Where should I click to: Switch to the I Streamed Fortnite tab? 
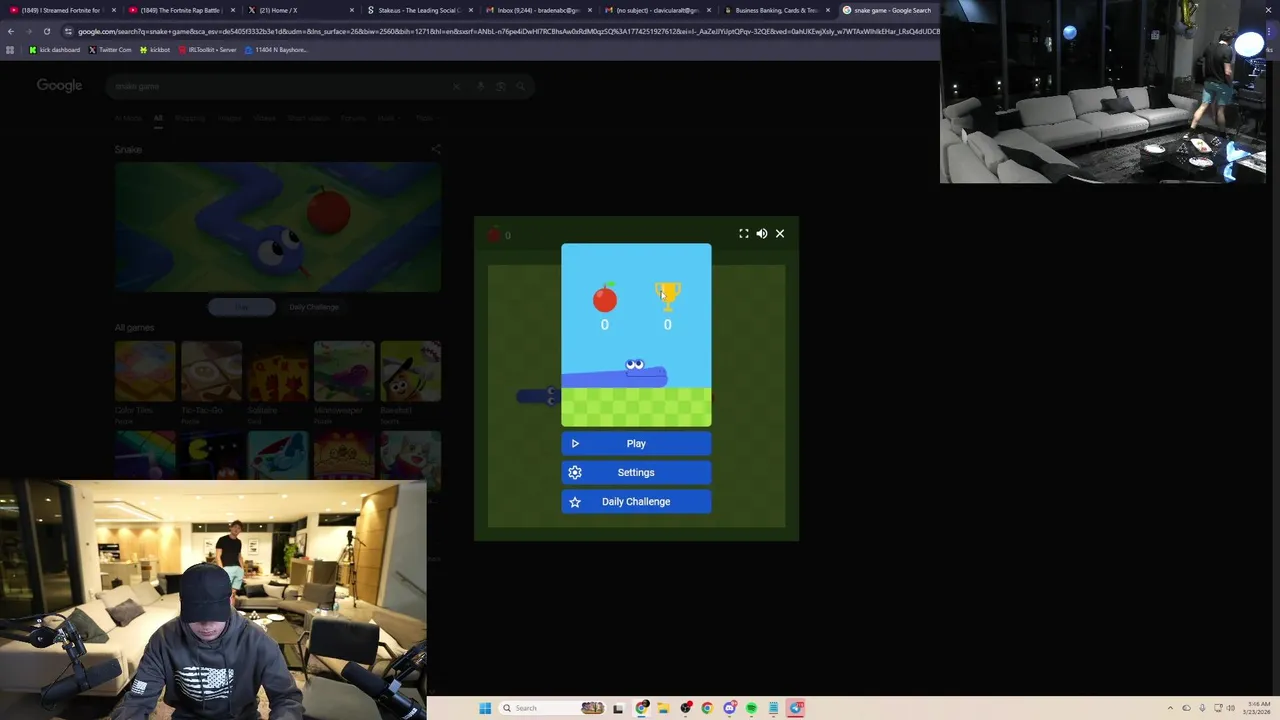[x=60, y=10]
